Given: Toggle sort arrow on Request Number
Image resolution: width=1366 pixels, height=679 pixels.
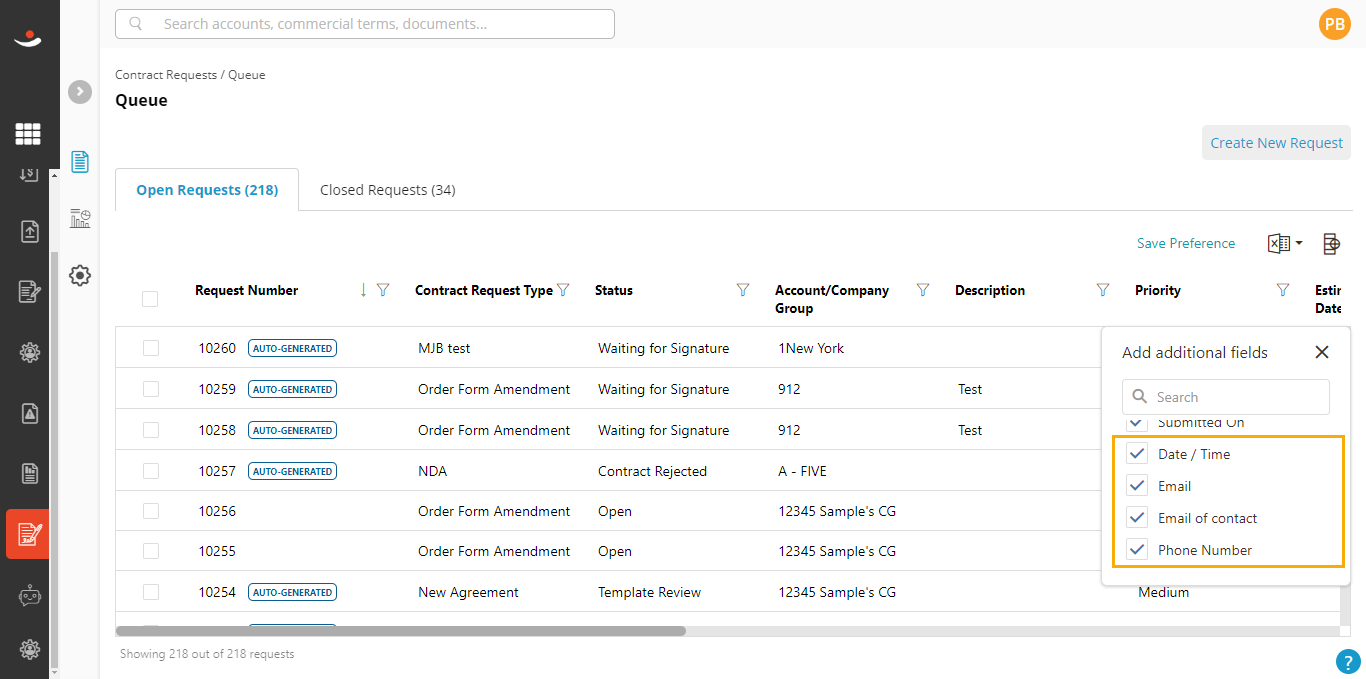Looking at the screenshot, I should (x=363, y=290).
